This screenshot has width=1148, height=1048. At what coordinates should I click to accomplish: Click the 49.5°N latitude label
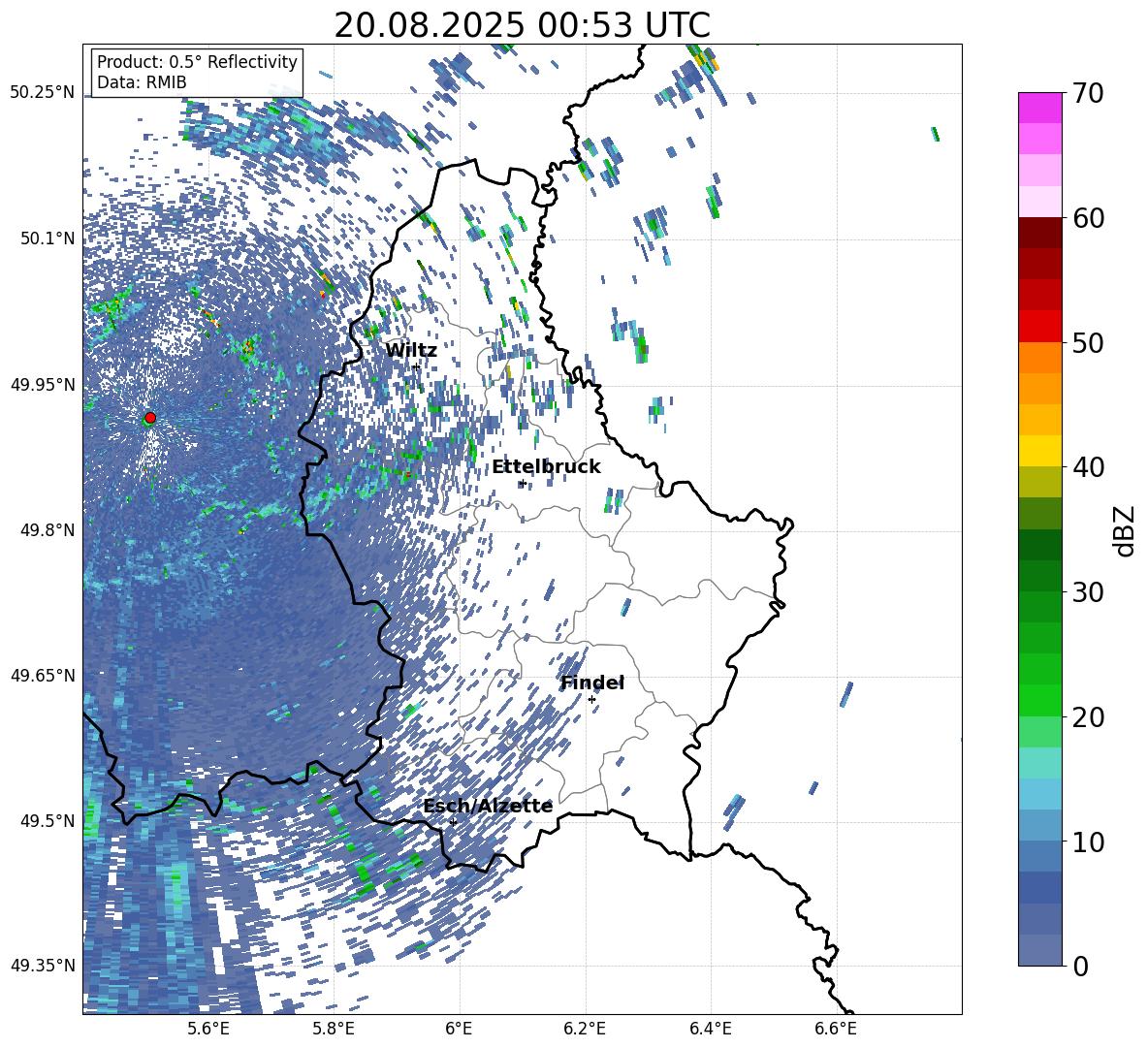47,820
